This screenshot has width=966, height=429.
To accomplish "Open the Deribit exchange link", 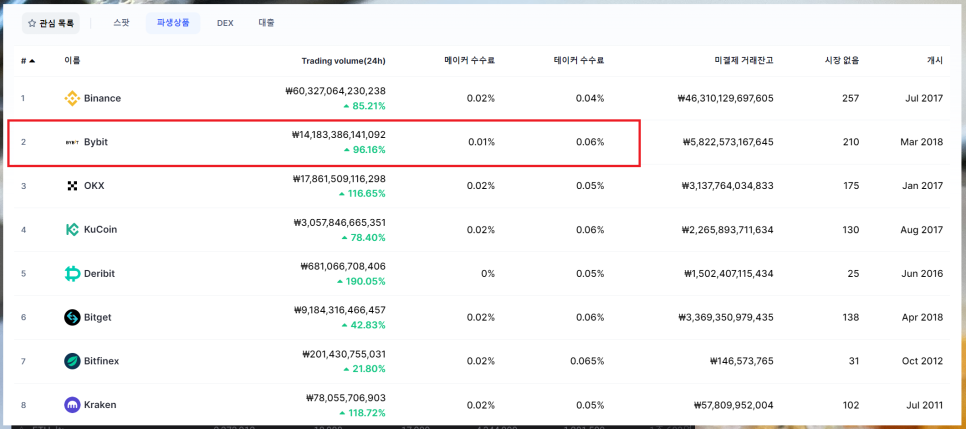I will [99, 273].
